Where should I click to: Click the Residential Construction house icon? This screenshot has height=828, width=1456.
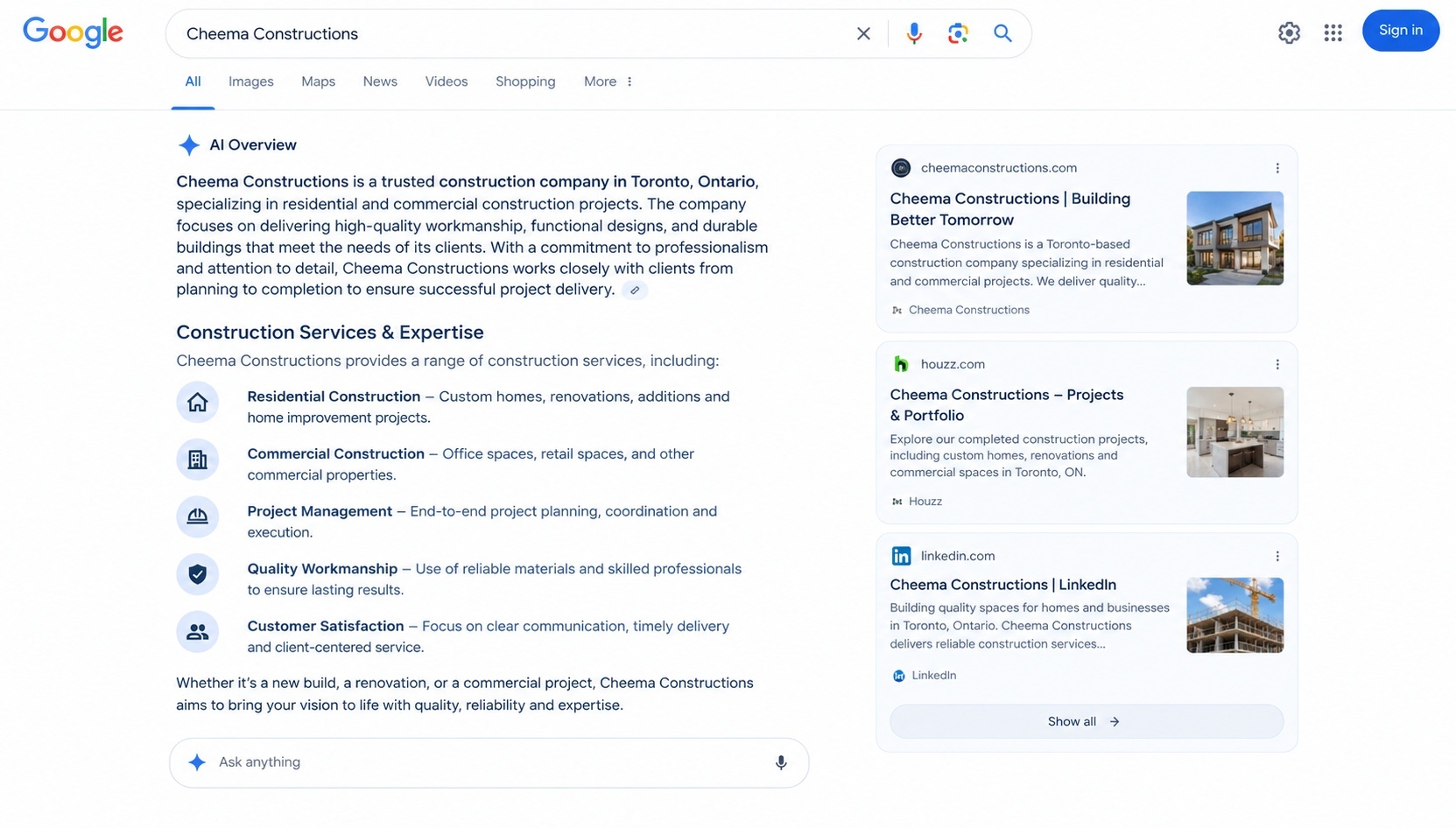[x=198, y=403]
